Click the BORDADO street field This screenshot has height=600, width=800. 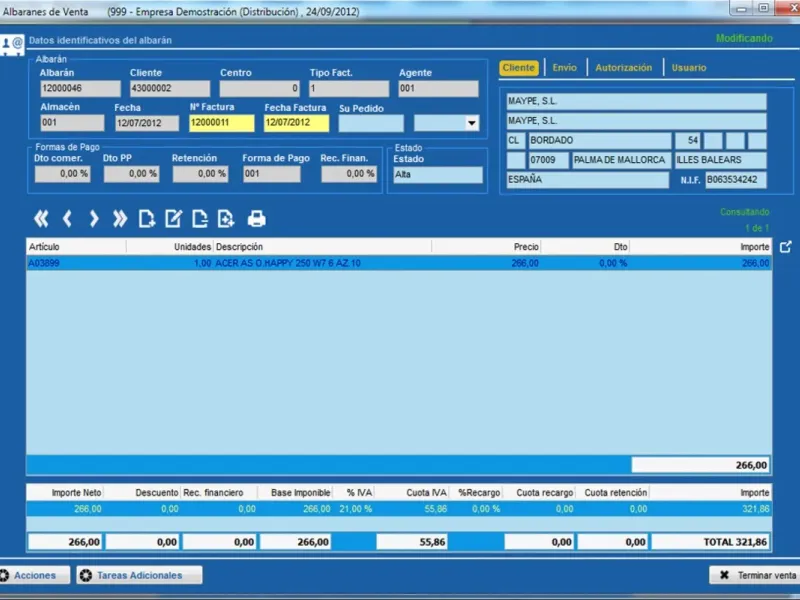click(x=599, y=140)
